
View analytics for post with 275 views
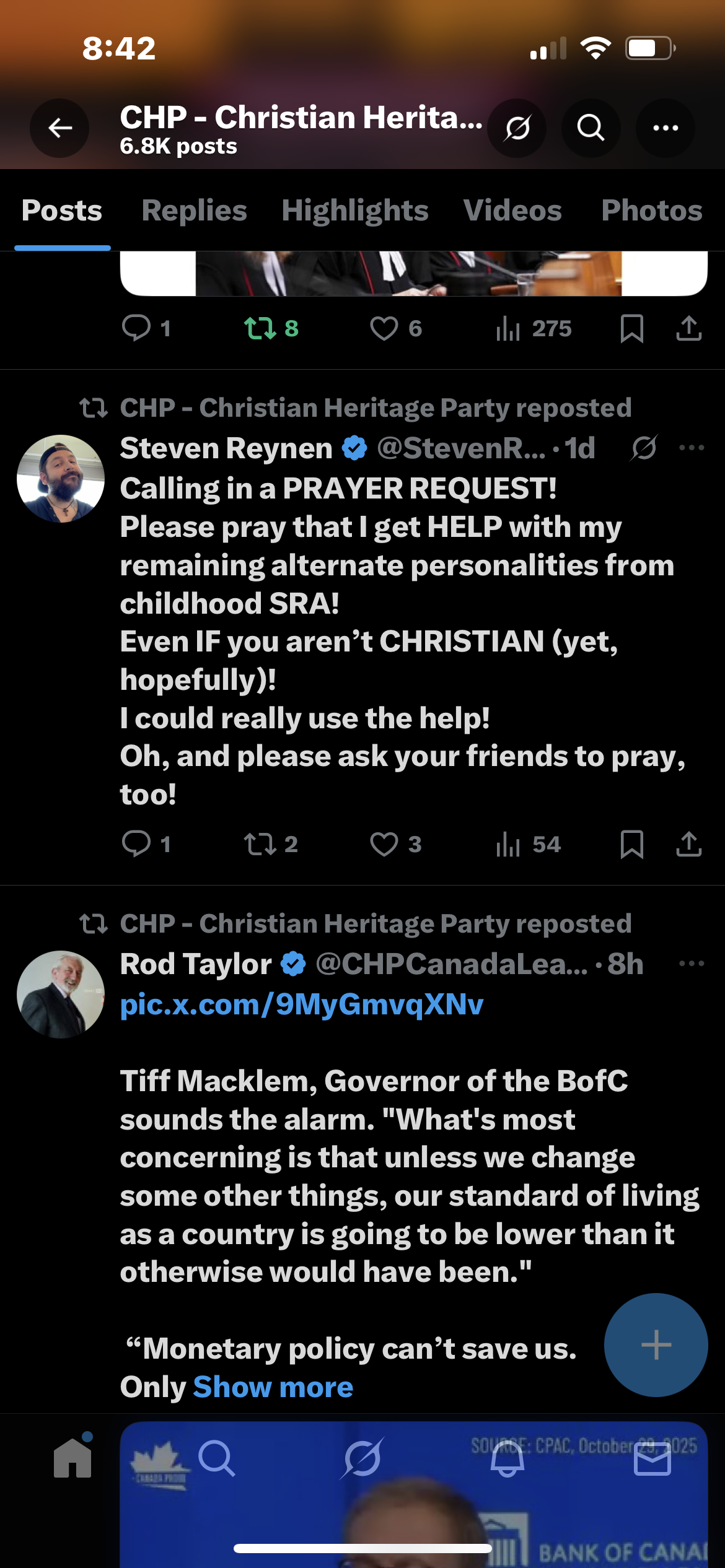(533, 328)
